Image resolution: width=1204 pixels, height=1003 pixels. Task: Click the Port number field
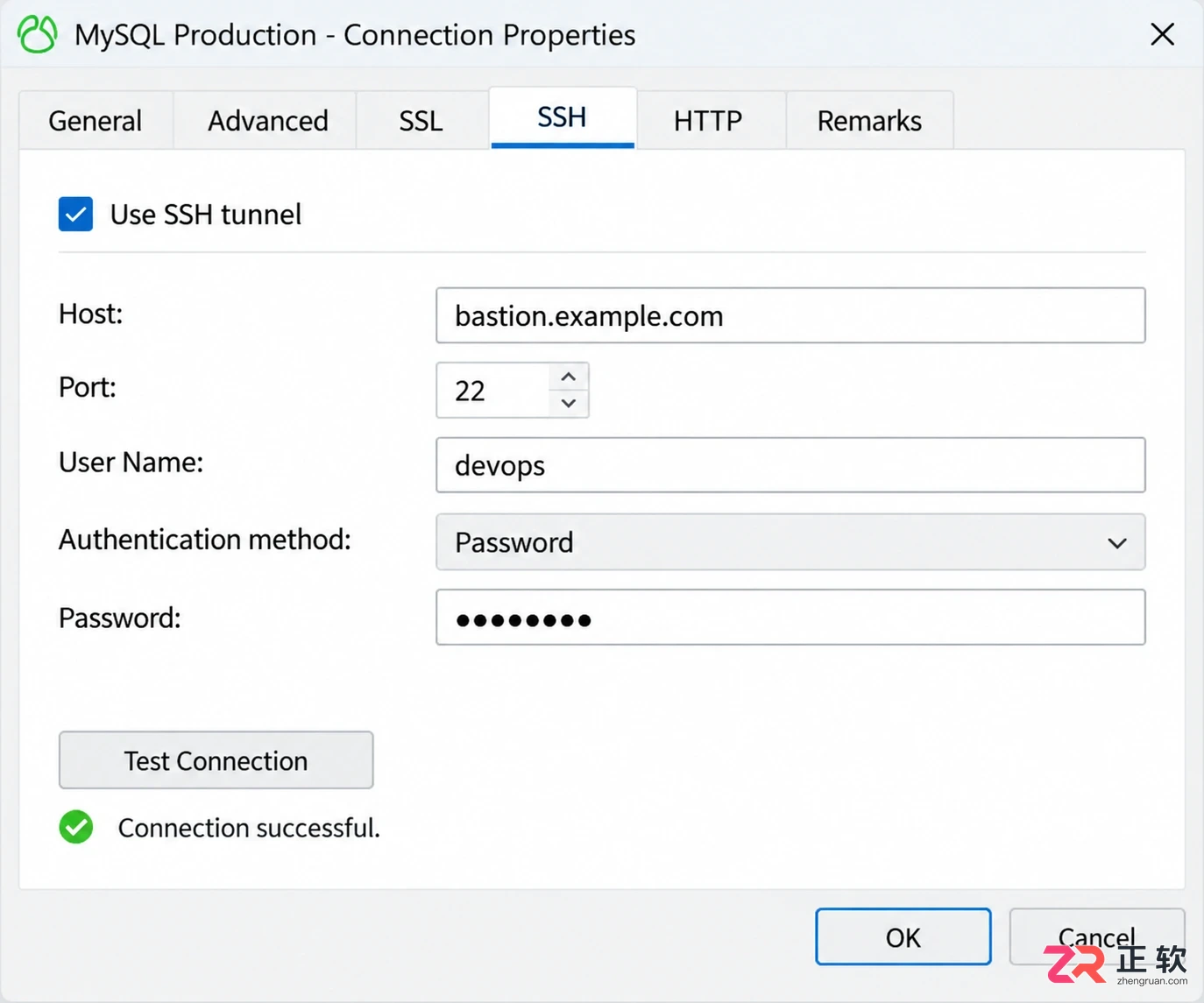pos(493,390)
